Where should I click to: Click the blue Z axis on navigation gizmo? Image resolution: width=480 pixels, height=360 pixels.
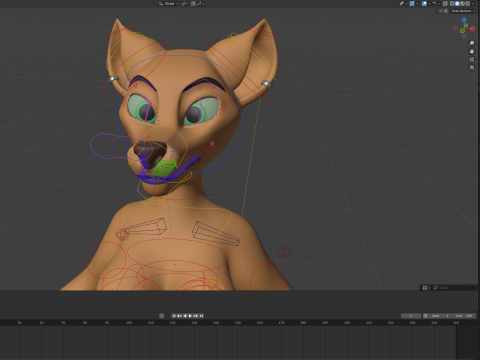(x=464, y=20)
